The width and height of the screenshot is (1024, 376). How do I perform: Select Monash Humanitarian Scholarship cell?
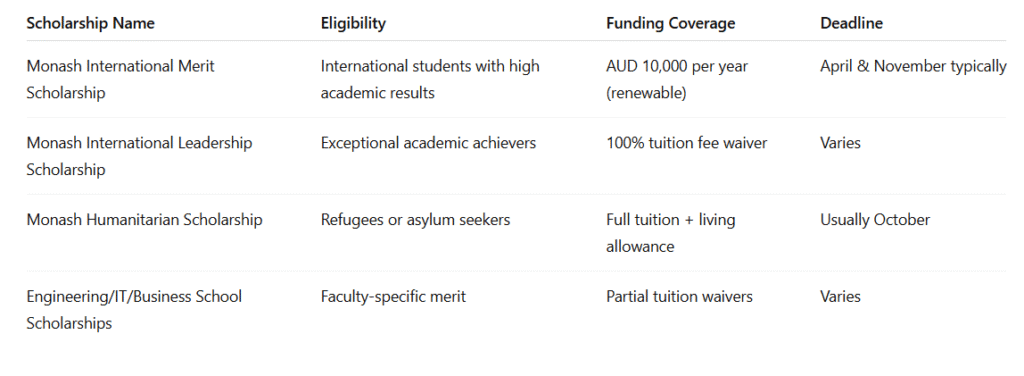[144, 220]
